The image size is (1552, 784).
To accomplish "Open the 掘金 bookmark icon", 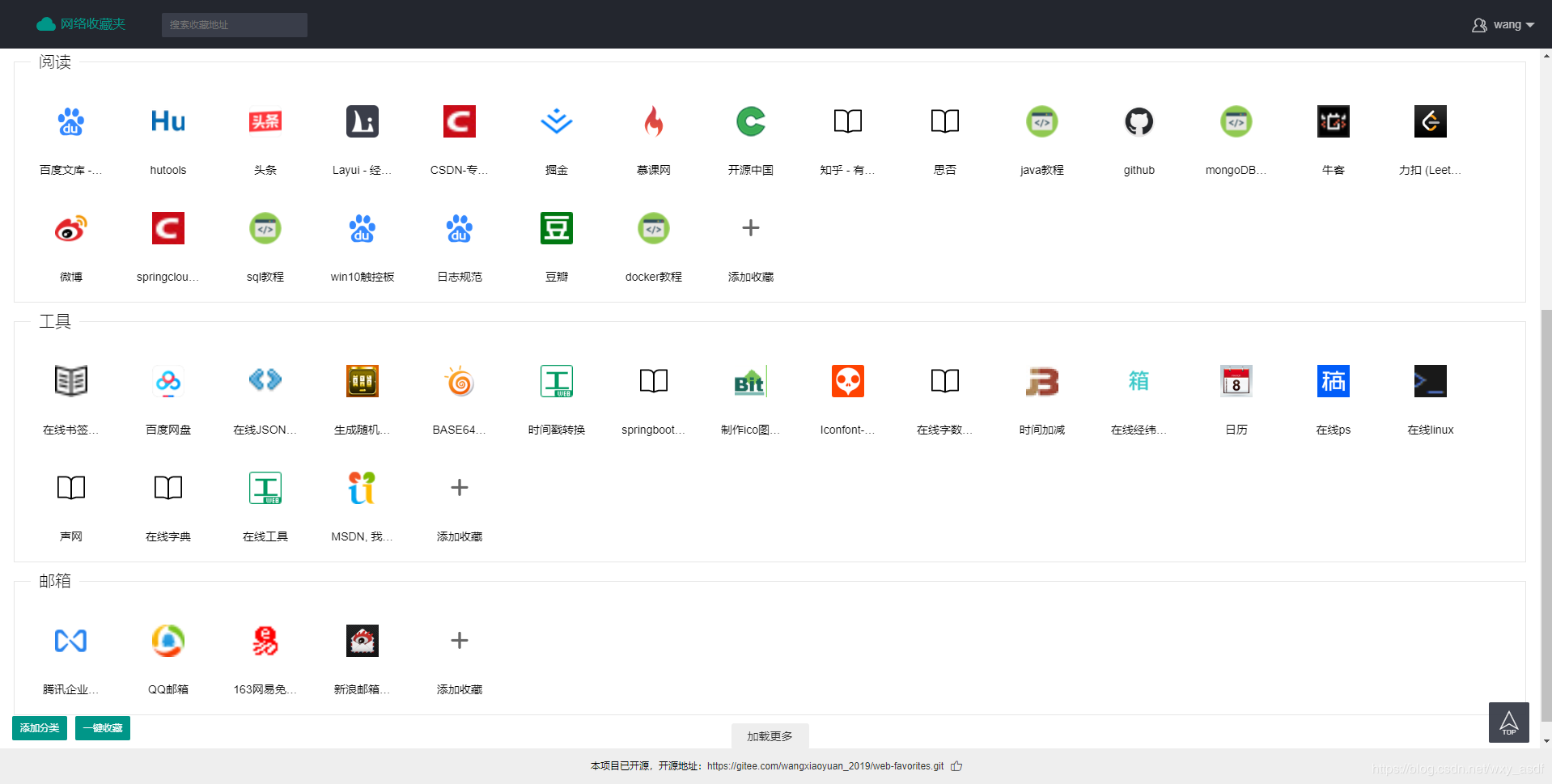I will pos(557,121).
